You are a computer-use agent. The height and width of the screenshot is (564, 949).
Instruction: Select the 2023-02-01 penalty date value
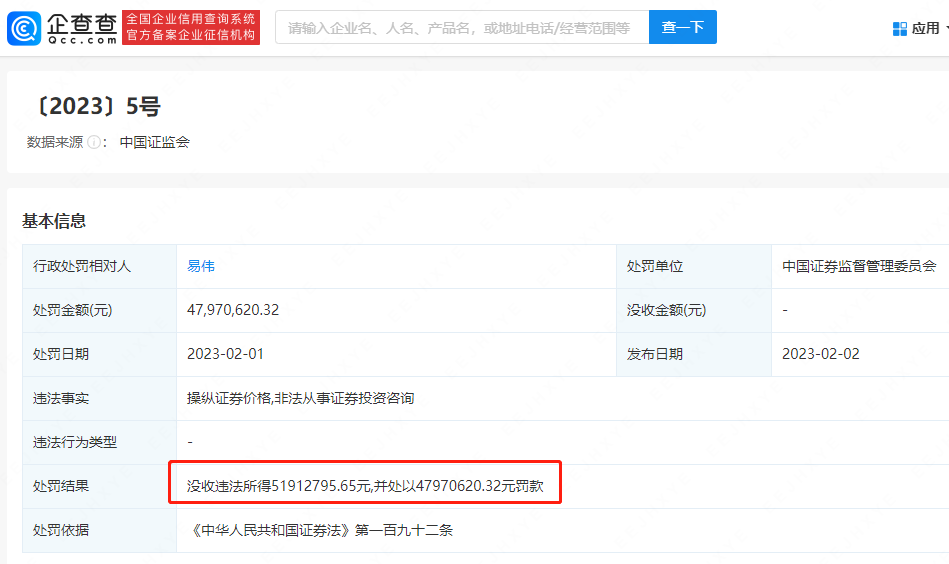tap(226, 354)
